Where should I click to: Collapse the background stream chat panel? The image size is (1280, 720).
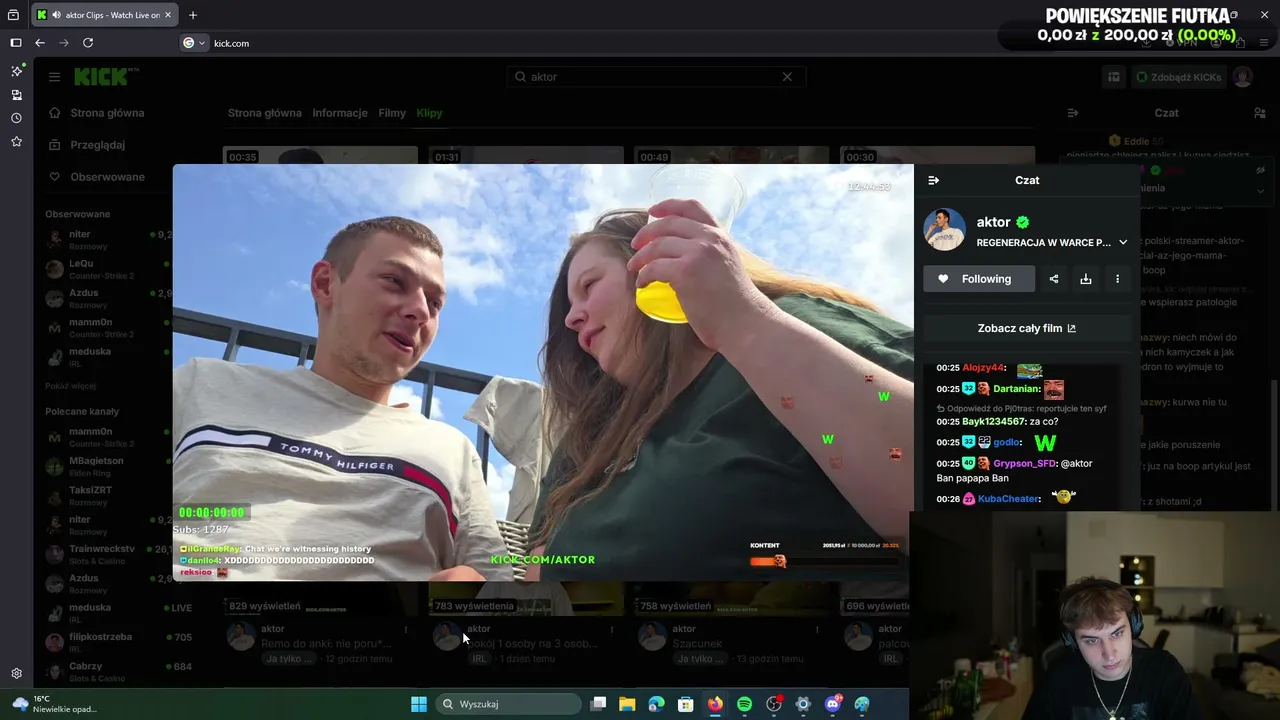coord(1073,113)
